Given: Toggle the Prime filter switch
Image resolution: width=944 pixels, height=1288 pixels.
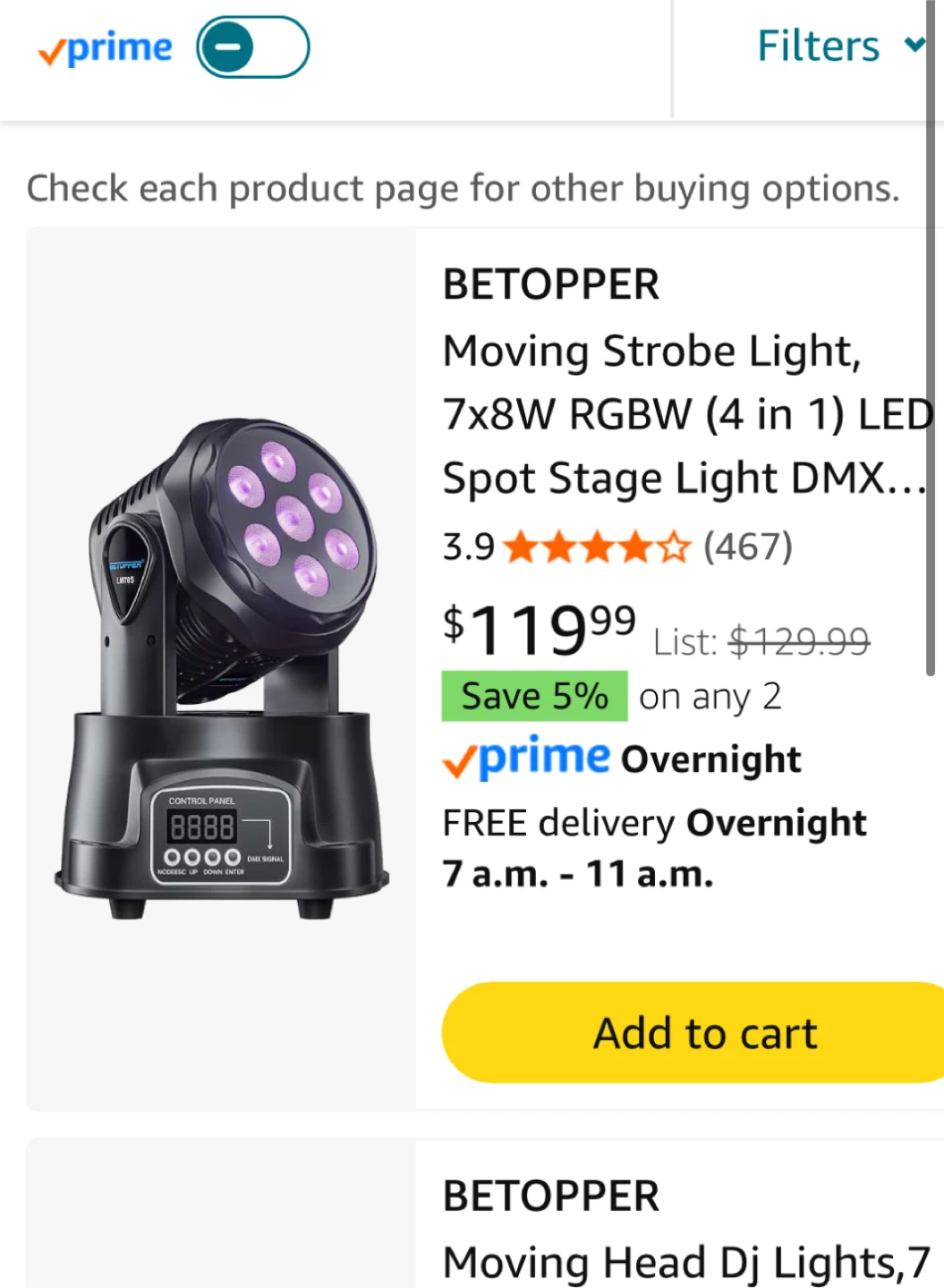Looking at the screenshot, I should pyautogui.click(x=253, y=47).
